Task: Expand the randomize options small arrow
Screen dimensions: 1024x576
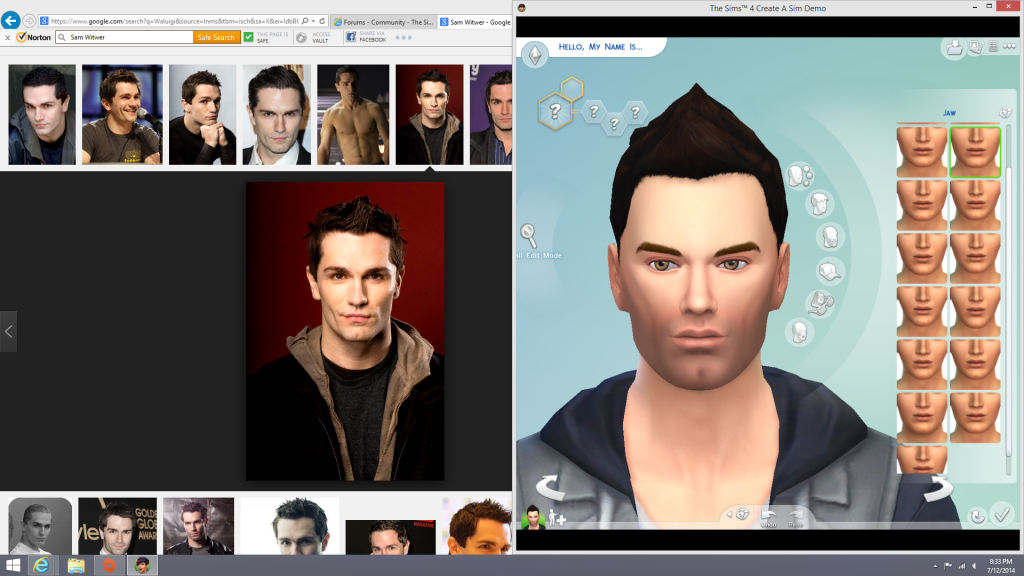Action: (x=729, y=515)
